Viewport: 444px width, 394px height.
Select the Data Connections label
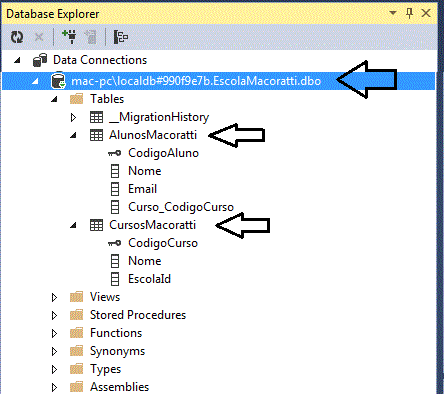[100, 60]
